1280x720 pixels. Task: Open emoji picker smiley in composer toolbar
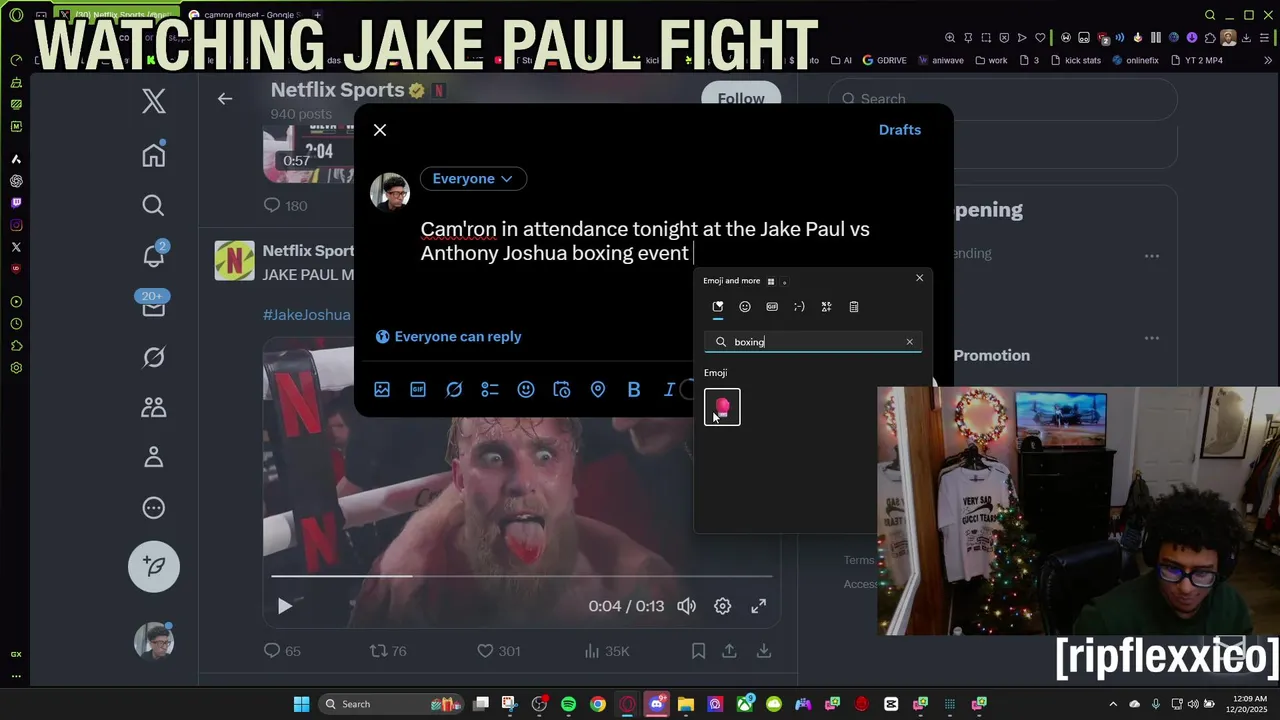[526, 390]
